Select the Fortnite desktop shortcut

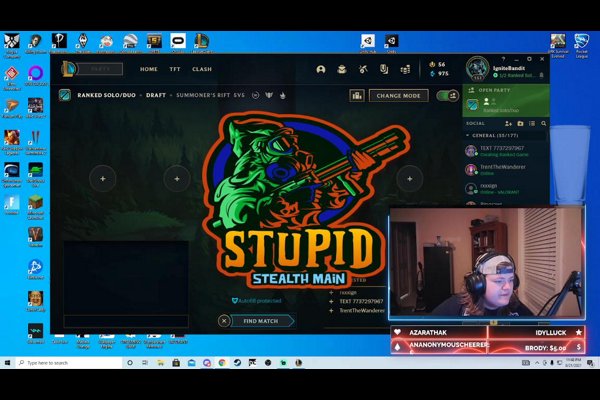click(x=11, y=205)
